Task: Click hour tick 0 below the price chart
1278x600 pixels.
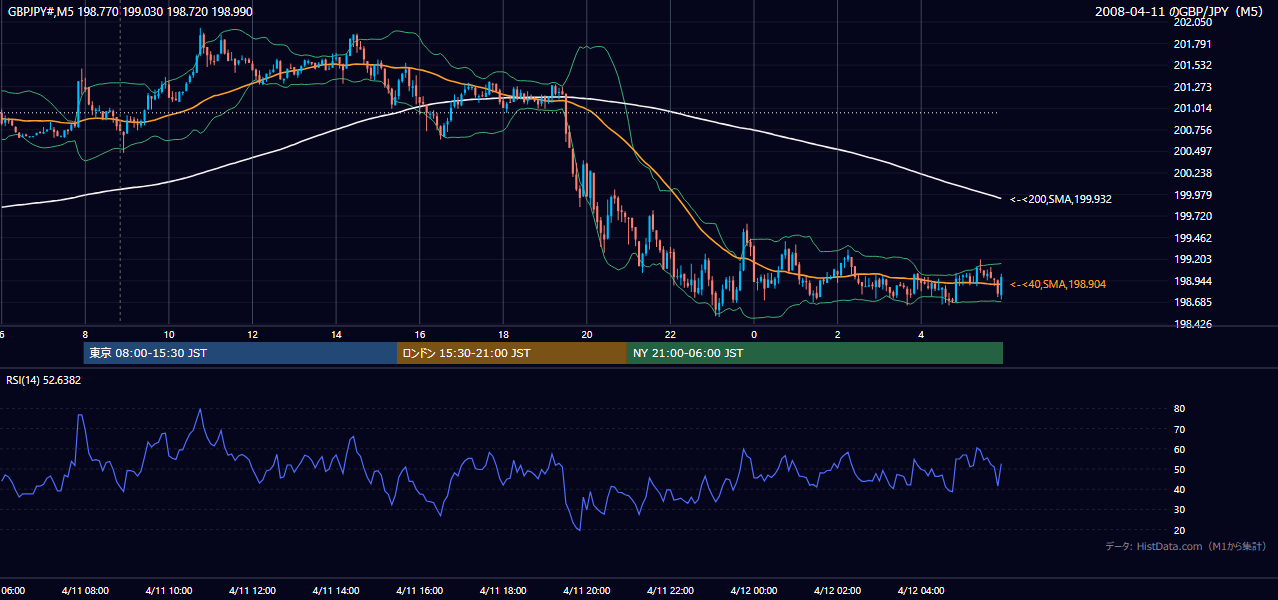Action: coord(753,334)
